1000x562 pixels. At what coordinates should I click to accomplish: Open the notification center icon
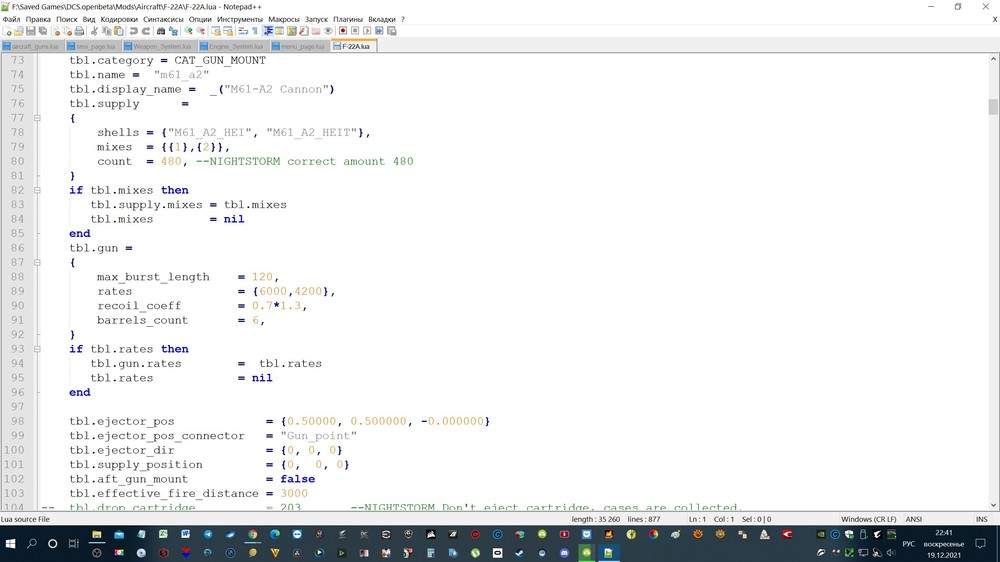coord(981,544)
